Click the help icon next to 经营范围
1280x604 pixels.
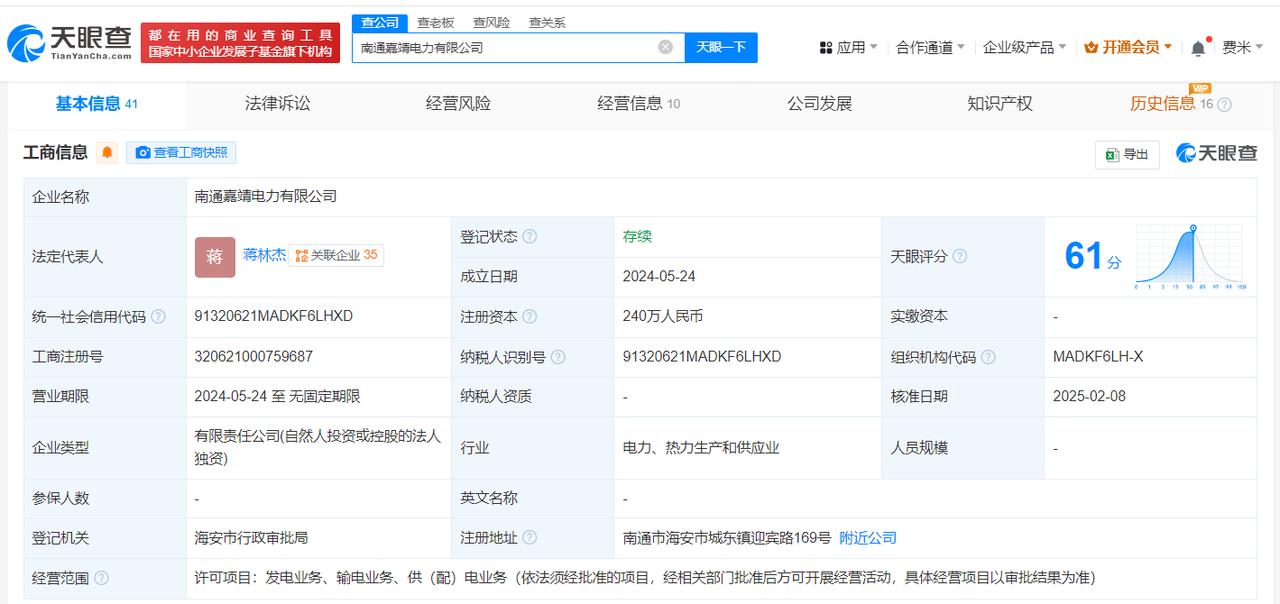(x=101, y=578)
